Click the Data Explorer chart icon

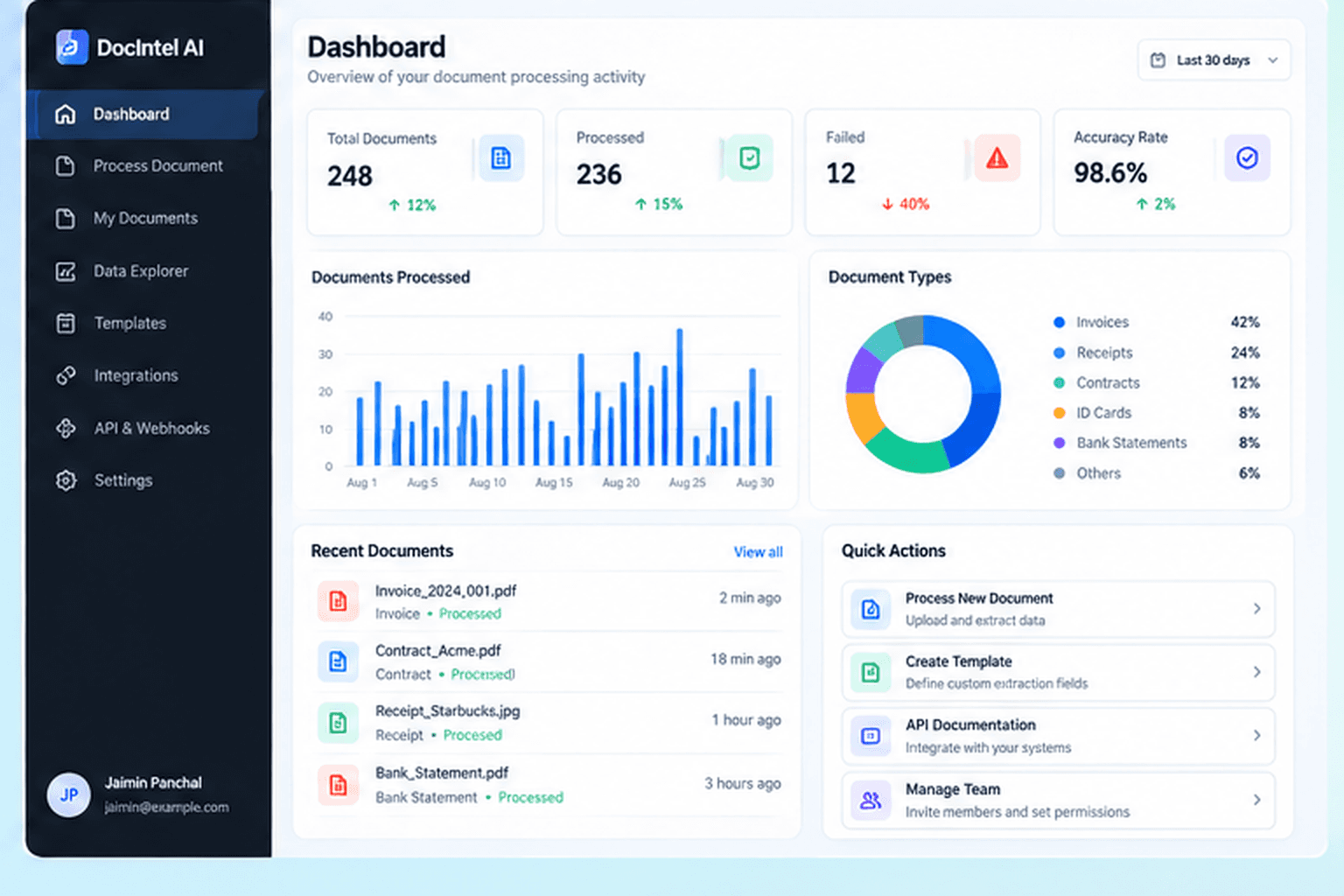coord(66,271)
